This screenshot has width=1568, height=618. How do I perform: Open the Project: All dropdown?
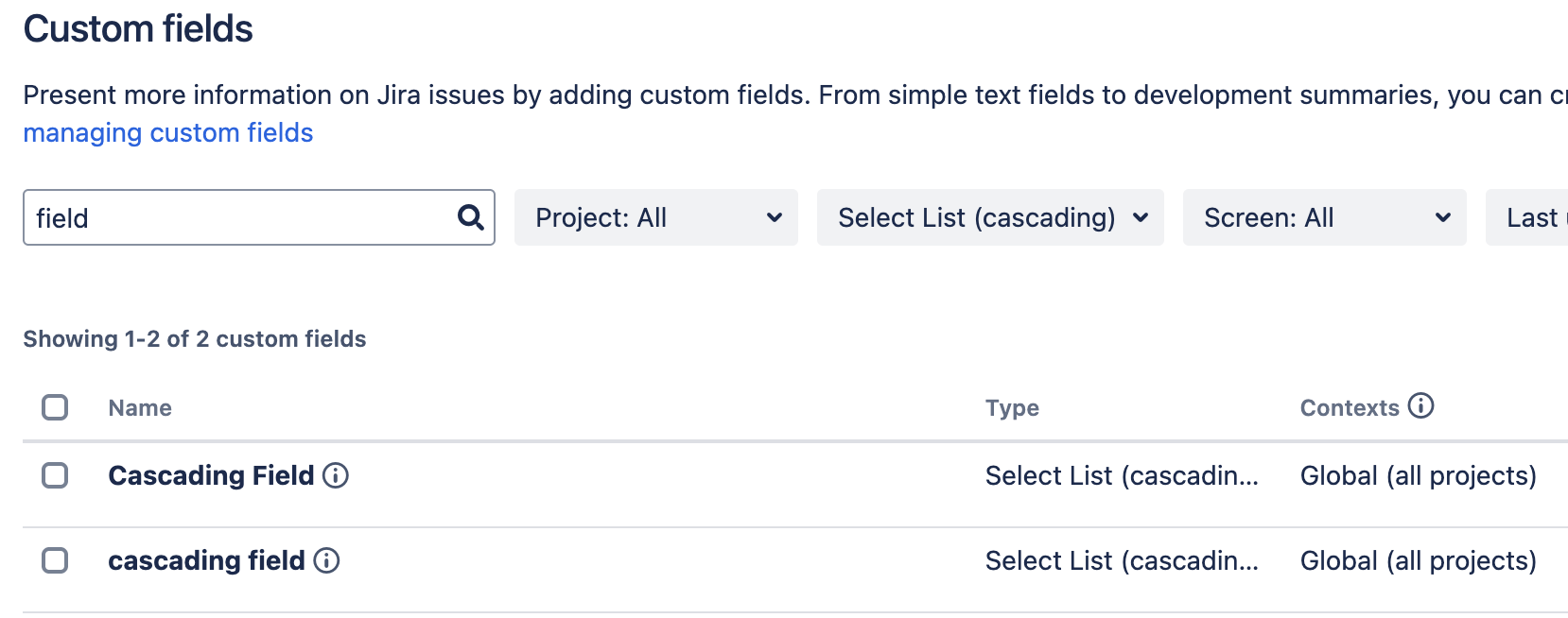[x=655, y=217]
